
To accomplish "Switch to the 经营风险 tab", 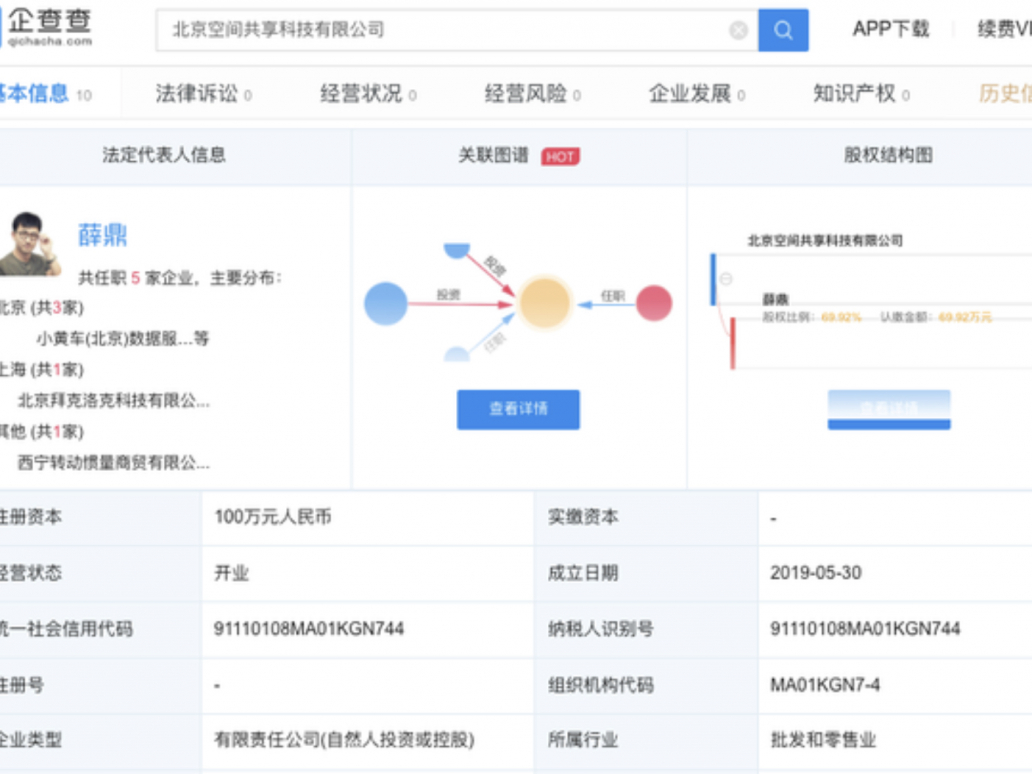I will coord(532,93).
